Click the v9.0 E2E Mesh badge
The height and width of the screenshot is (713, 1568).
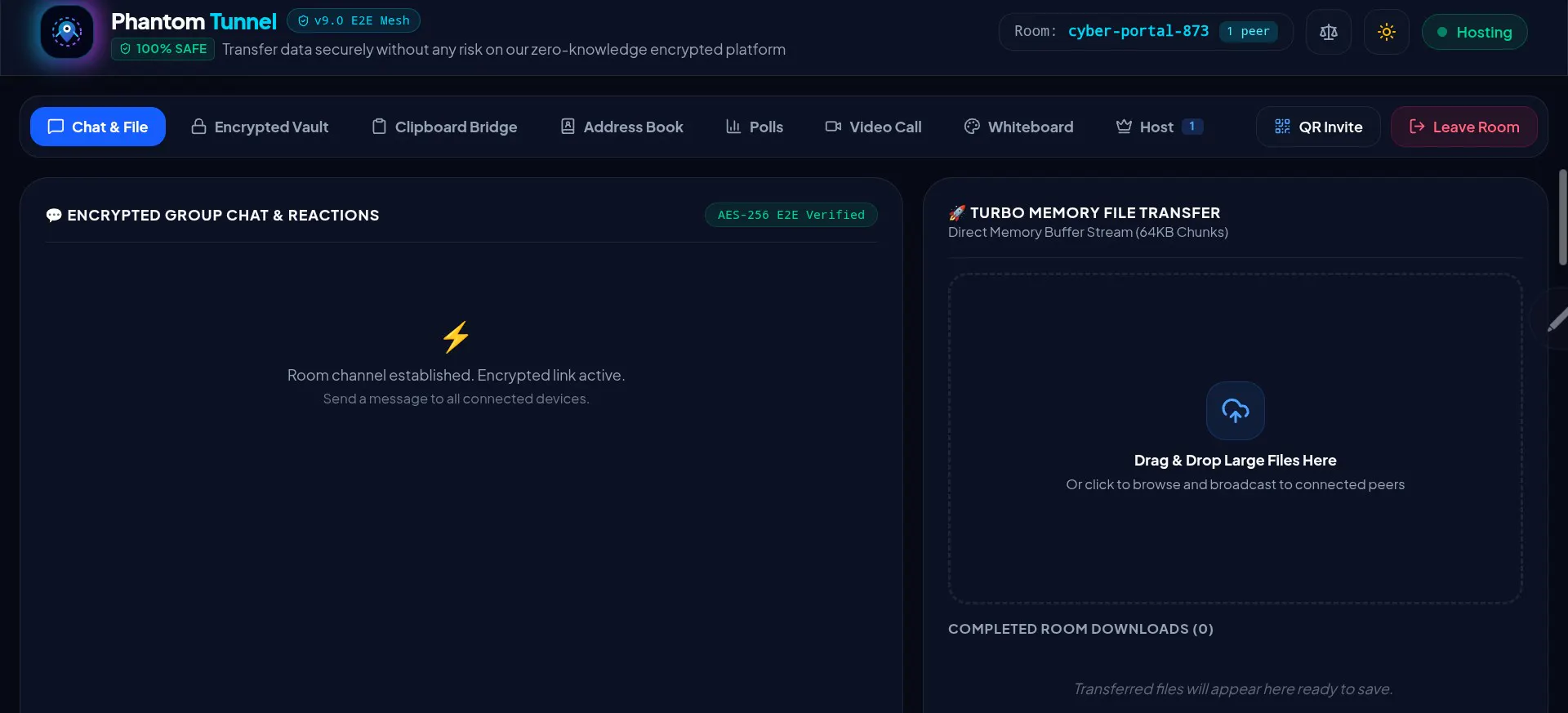pos(354,20)
